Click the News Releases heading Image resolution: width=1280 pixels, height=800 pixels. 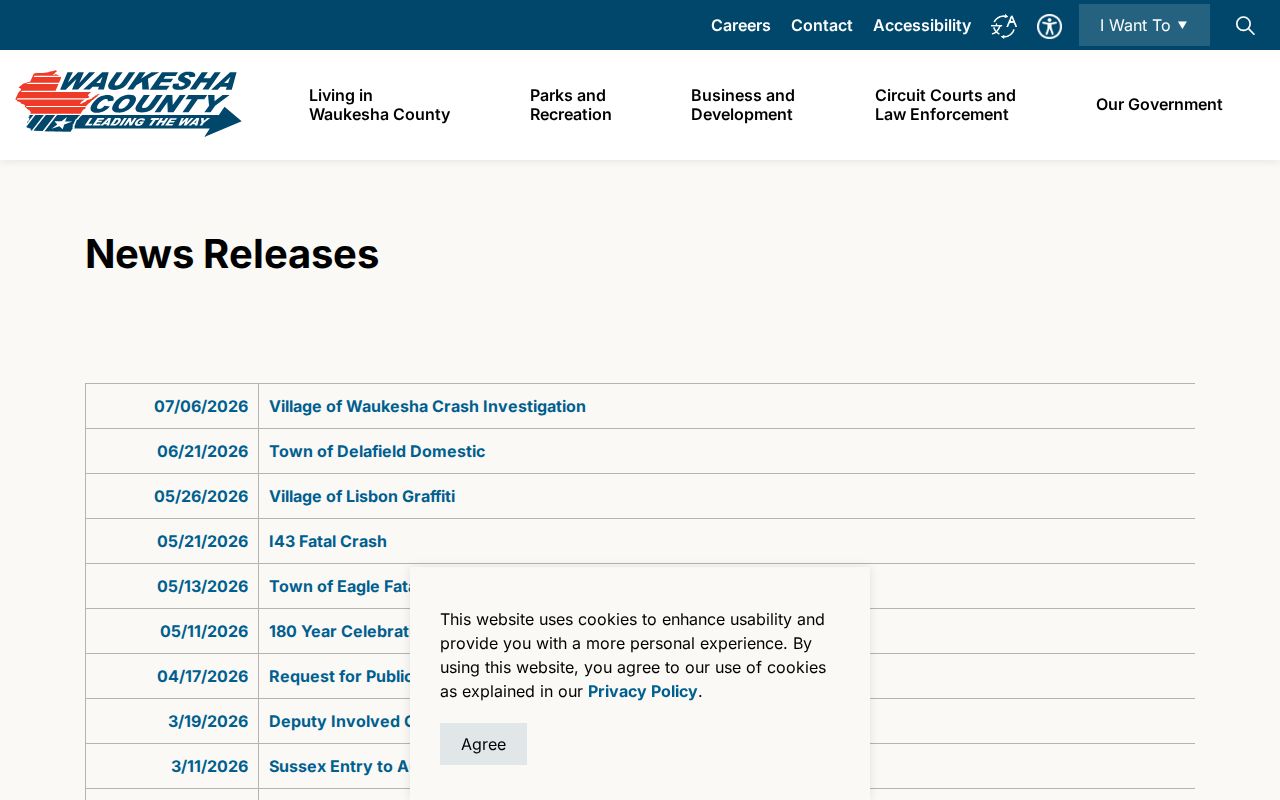(x=232, y=254)
